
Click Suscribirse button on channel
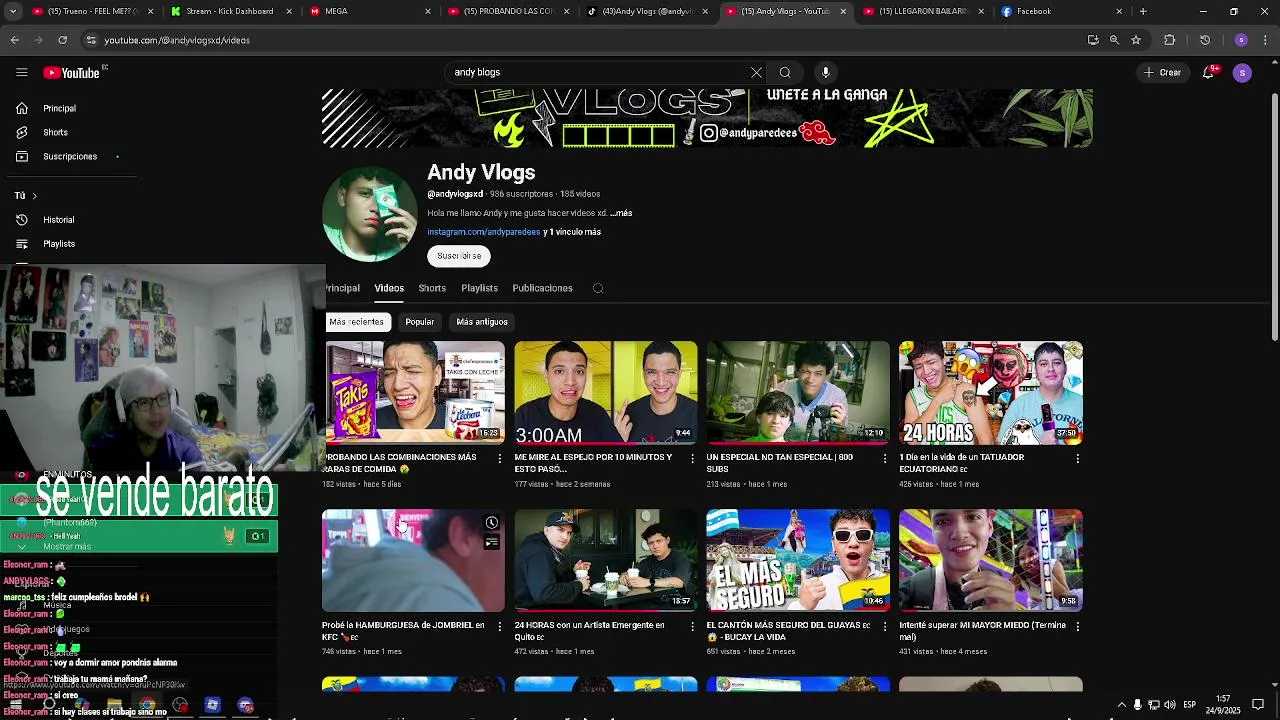click(459, 256)
